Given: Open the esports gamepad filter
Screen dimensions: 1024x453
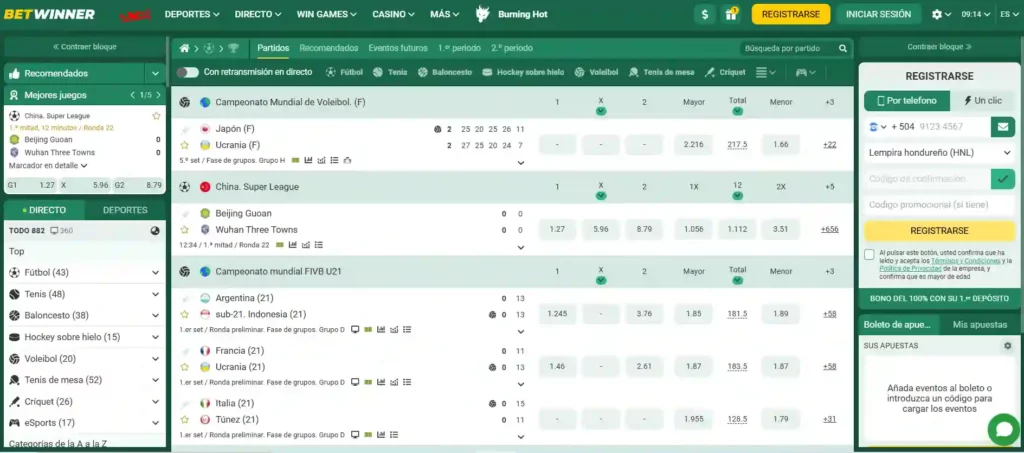Looking at the screenshot, I should (805, 72).
